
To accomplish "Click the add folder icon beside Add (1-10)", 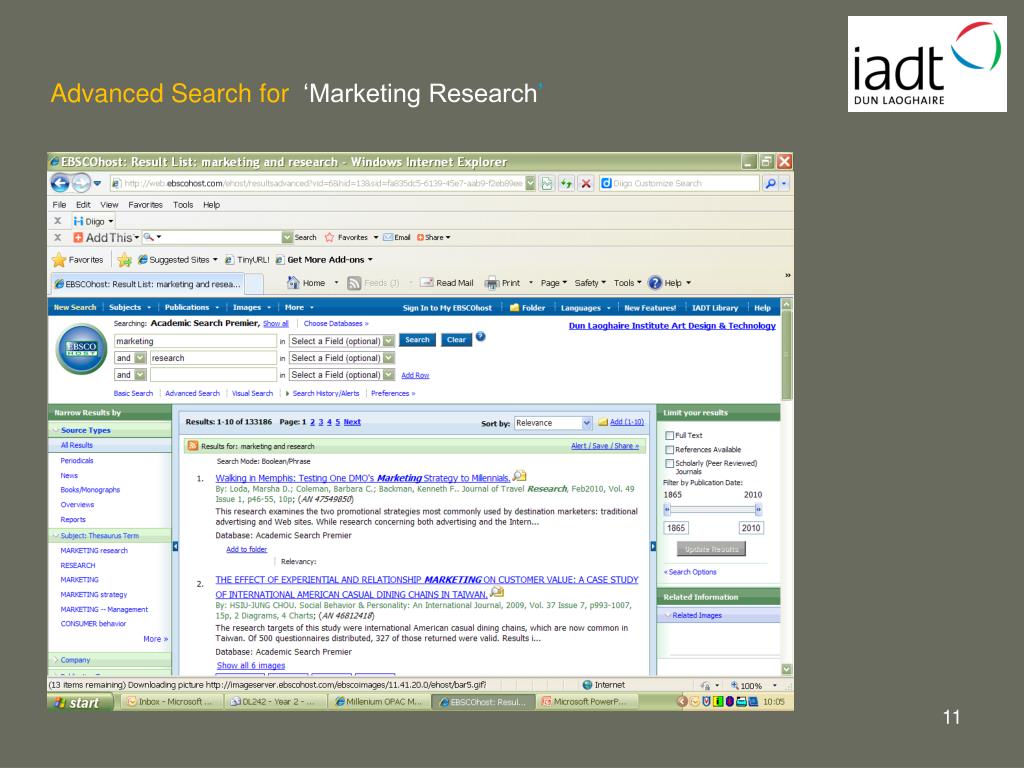I will [x=603, y=423].
